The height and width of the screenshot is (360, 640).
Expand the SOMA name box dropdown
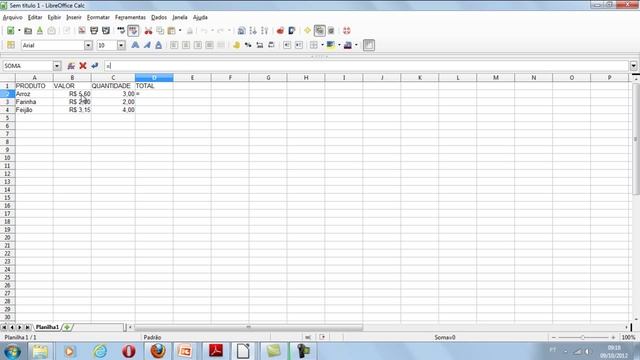(57, 66)
